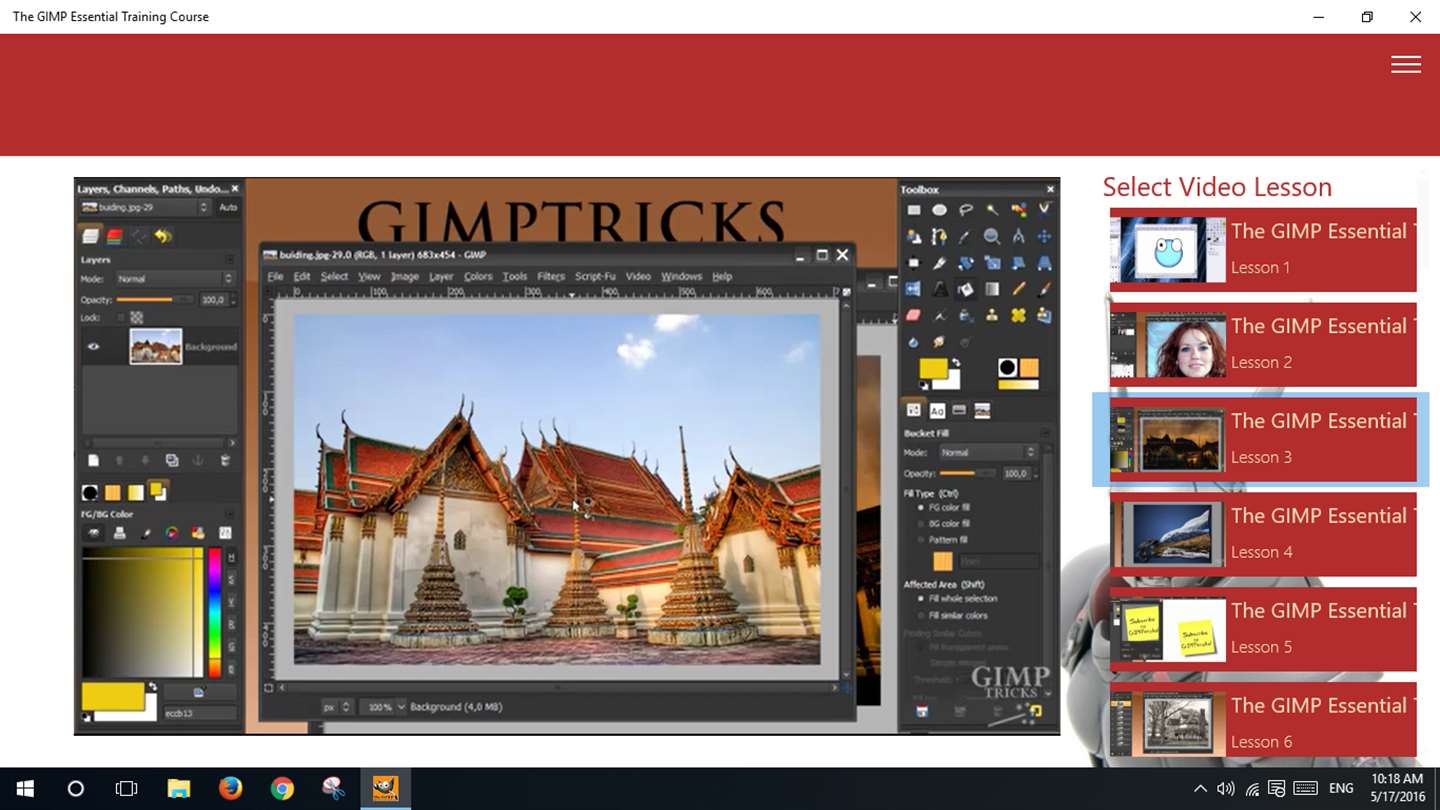The image size is (1440, 810).
Task: Open the Script-Fu menu
Action: 596,276
